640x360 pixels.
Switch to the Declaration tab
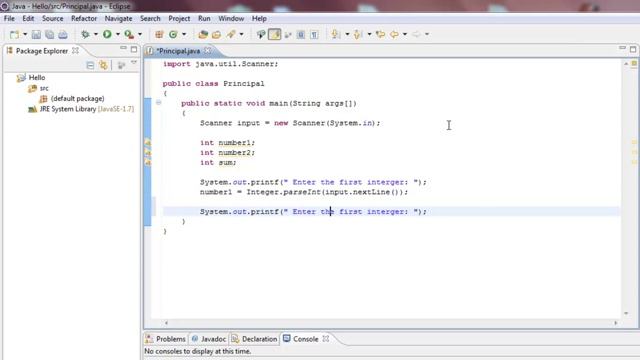point(254,339)
